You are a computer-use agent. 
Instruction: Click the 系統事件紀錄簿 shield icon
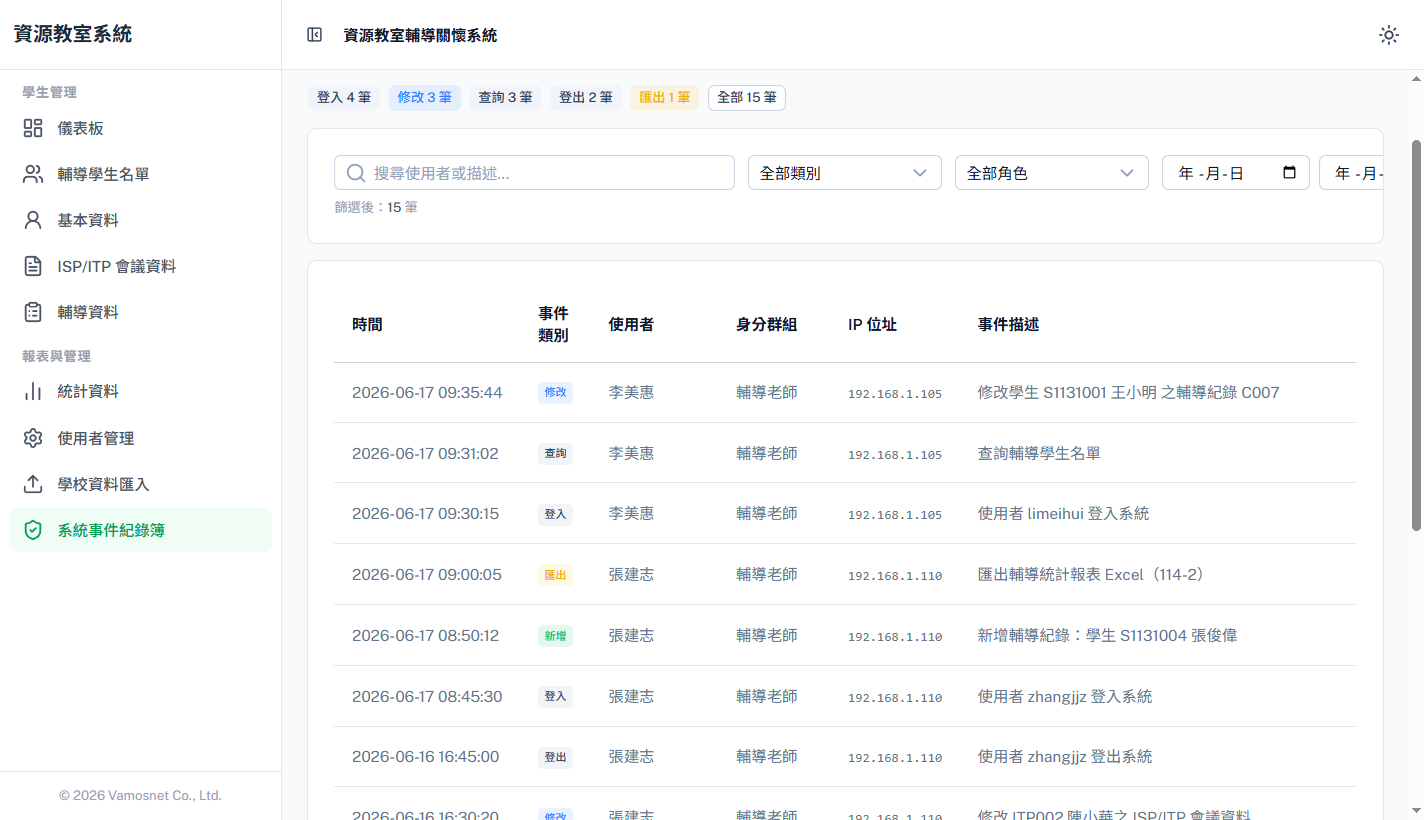(x=33, y=530)
